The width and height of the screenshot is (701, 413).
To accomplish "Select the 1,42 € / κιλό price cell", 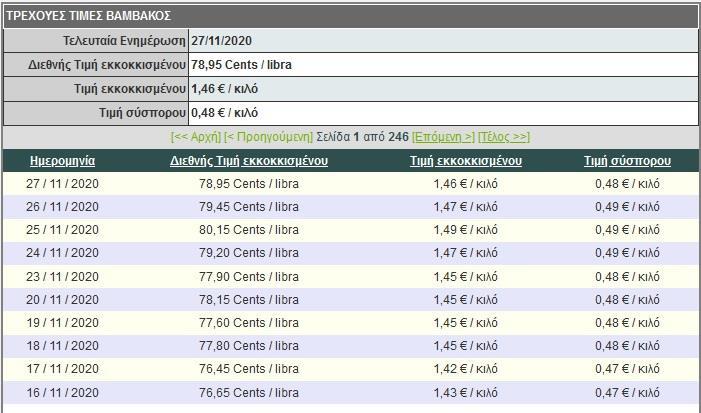I will (x=466, y=369).
